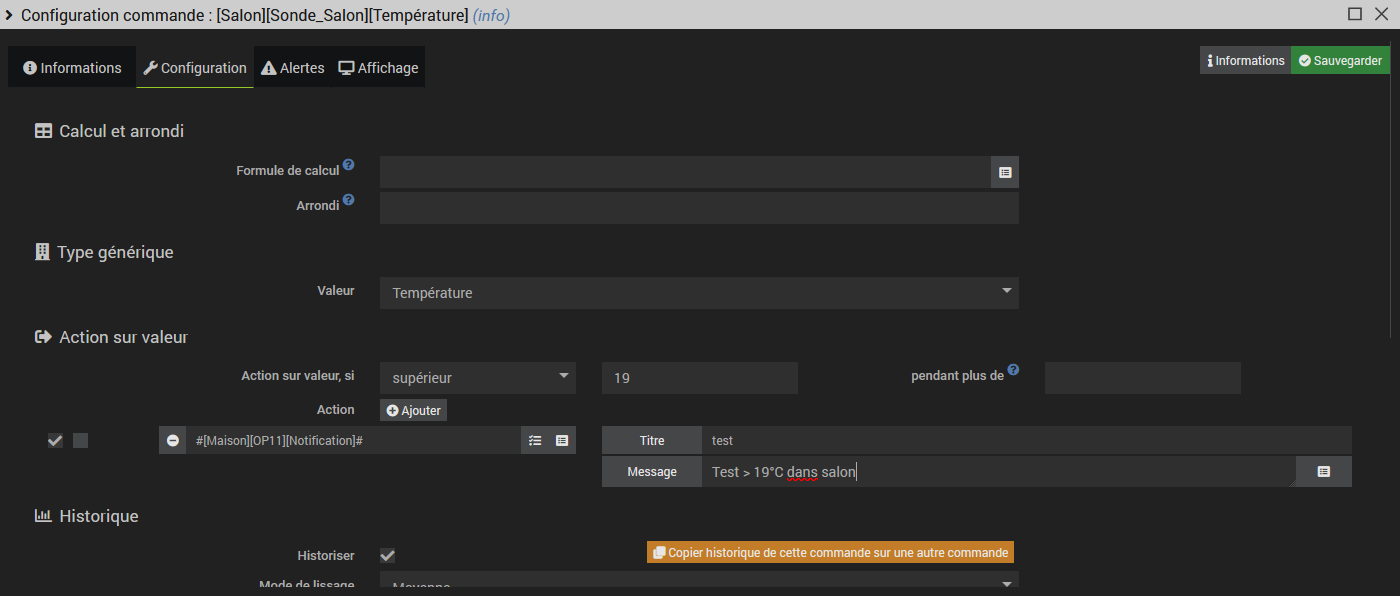This screenshot has height=596, width=1400.
Task: Click the pendant plus de help icon
Action: point(1013,370)
